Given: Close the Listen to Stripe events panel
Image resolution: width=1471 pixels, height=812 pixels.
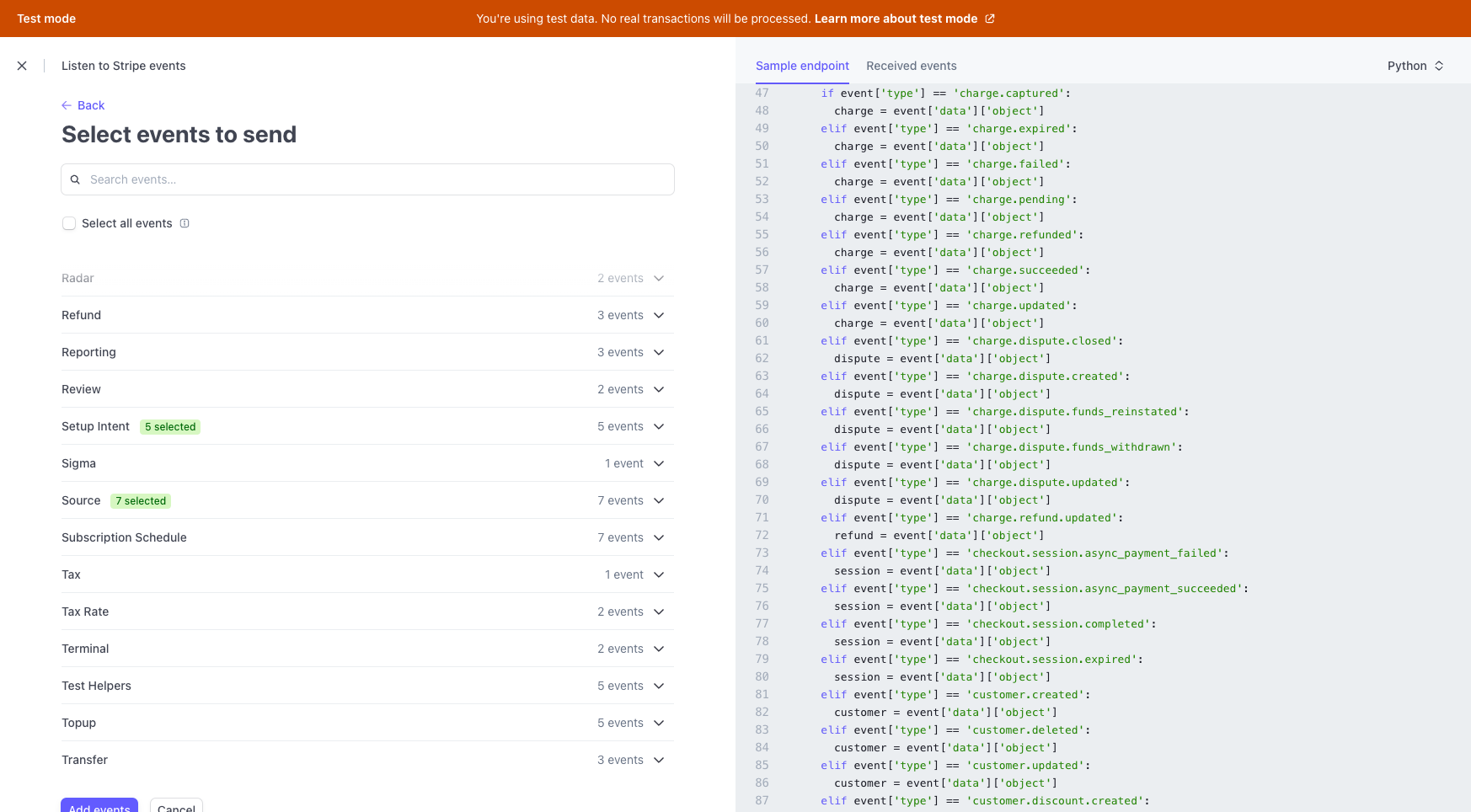Looking at the screenshot, I should (22, 66).
